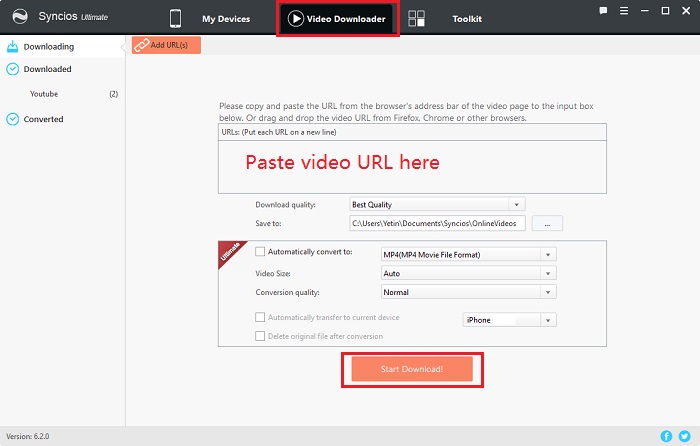Screen dimensions: 700x446
Task: Click the browse '...' button for Save to
Action: [547, 223]
